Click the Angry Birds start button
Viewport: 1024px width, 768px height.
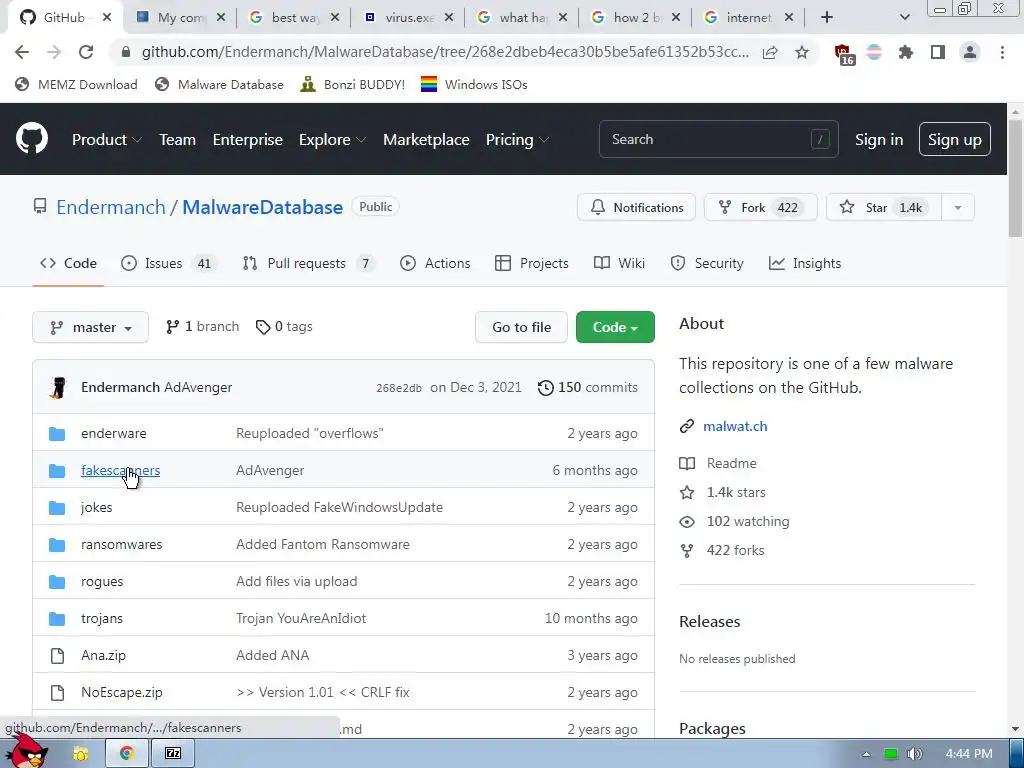[26, 751]
